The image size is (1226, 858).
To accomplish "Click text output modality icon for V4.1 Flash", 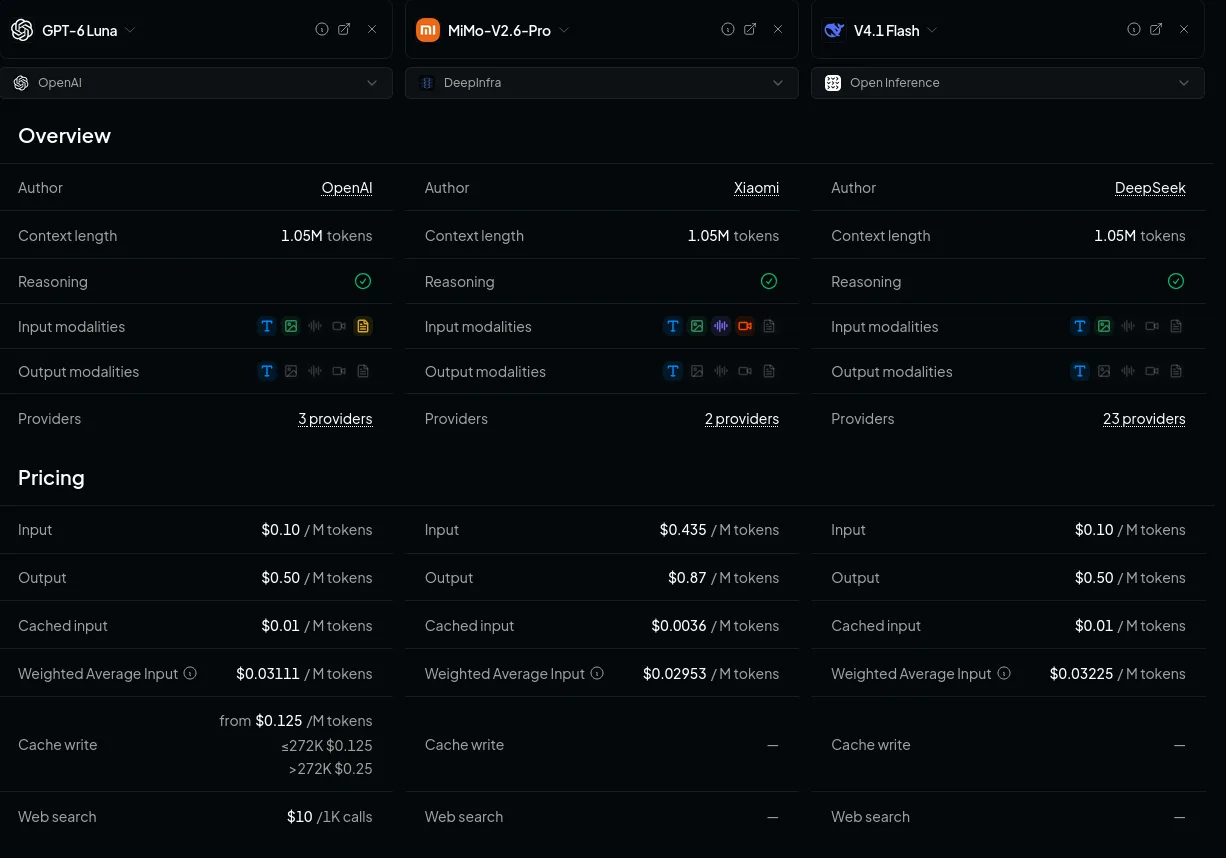I will [x=1080, y=371].
